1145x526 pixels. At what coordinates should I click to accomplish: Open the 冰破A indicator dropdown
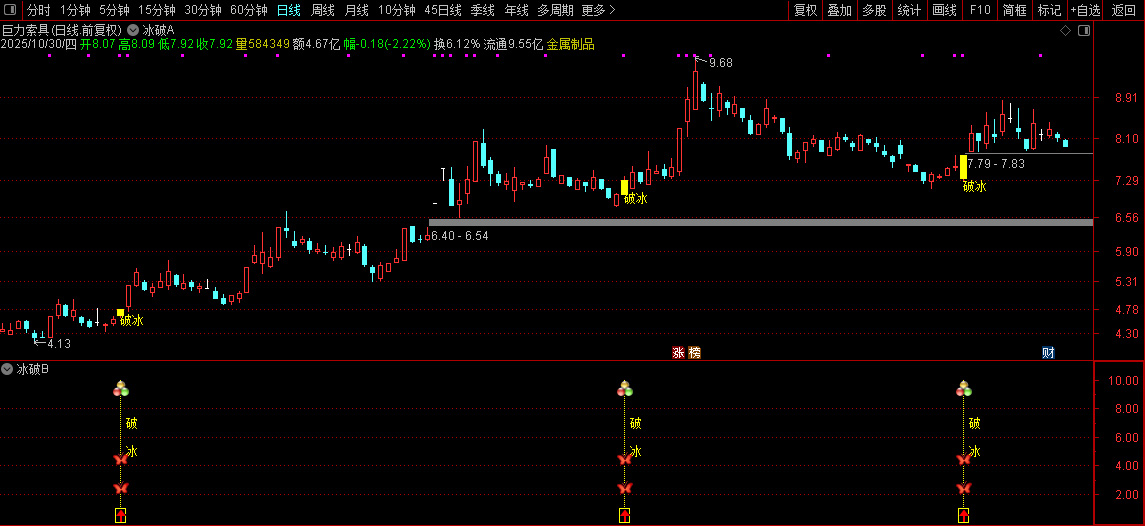(x=133, y=31)
